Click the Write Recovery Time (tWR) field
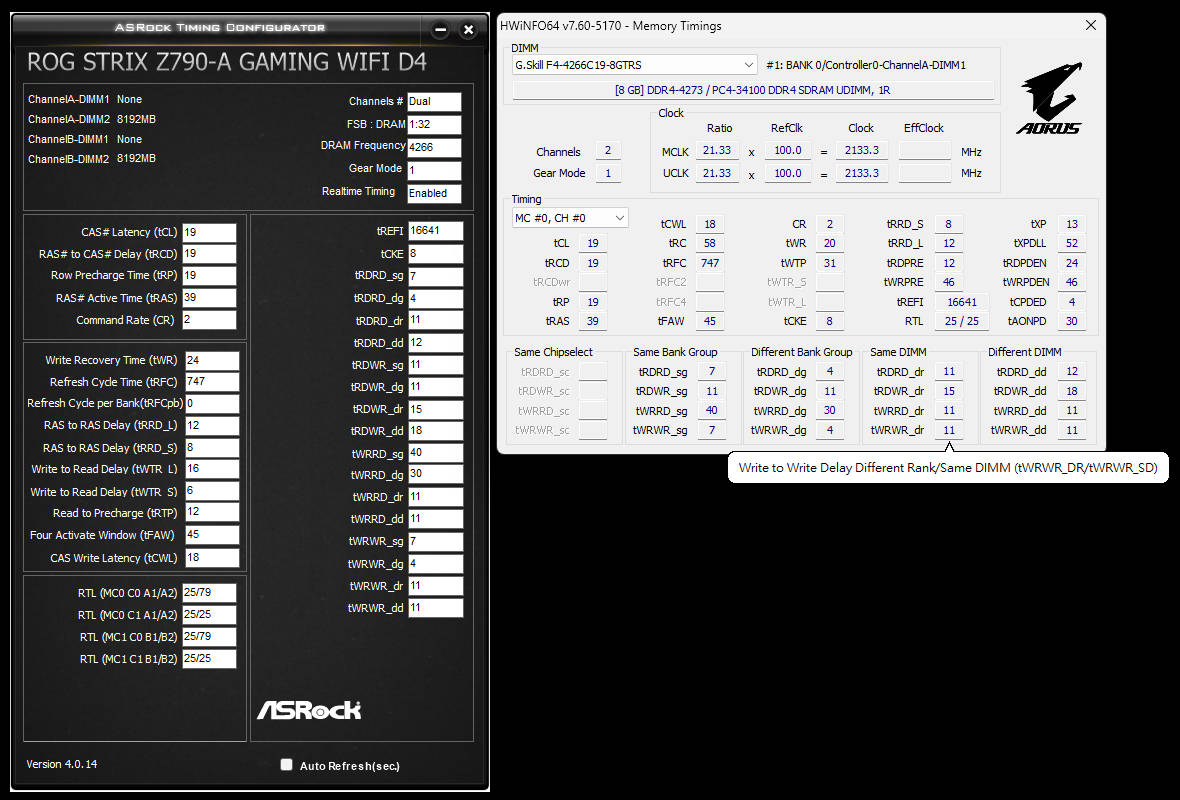 click(x=211, y=360)
